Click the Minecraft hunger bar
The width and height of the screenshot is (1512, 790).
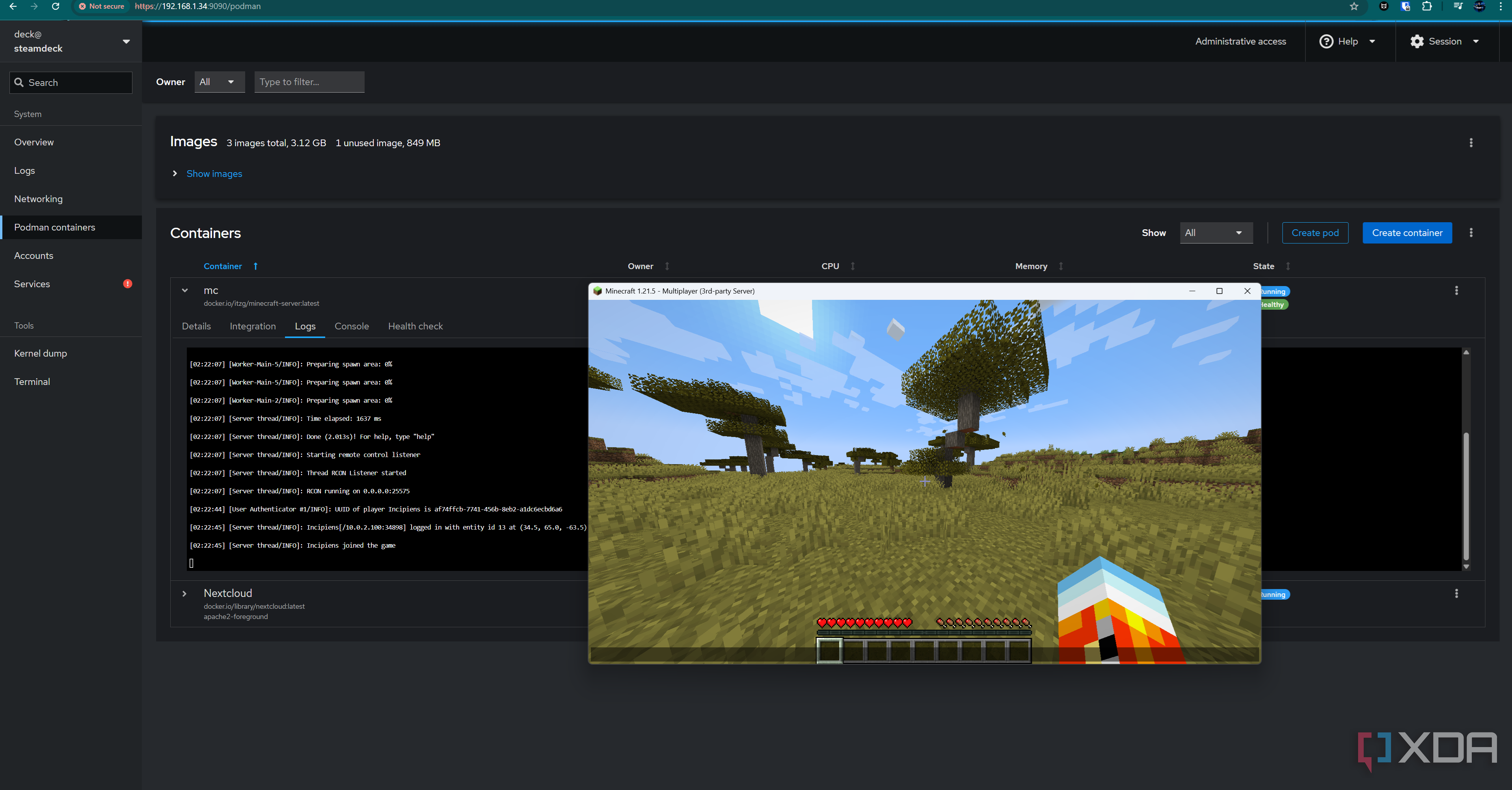pyautogui.click(x=983, y=623)
